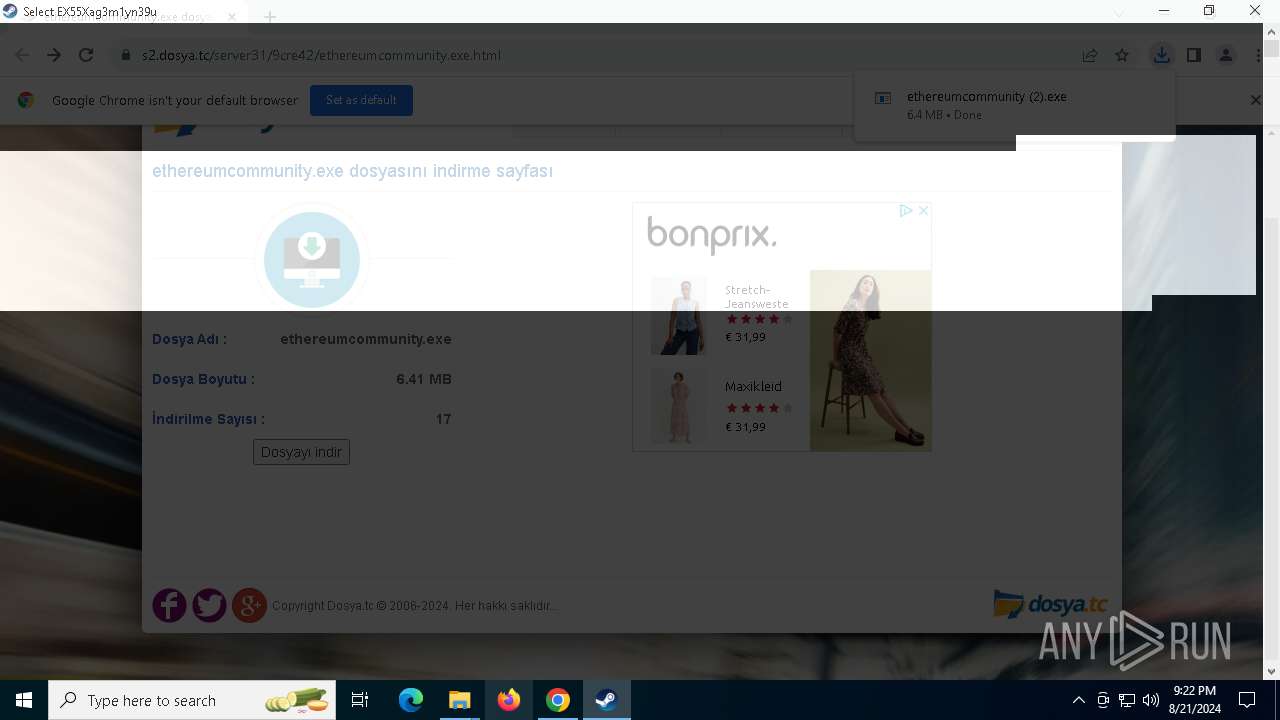Open the Maxikleid product ad
The width and height of the screenshot is (1280, 720).
(753, 386)
